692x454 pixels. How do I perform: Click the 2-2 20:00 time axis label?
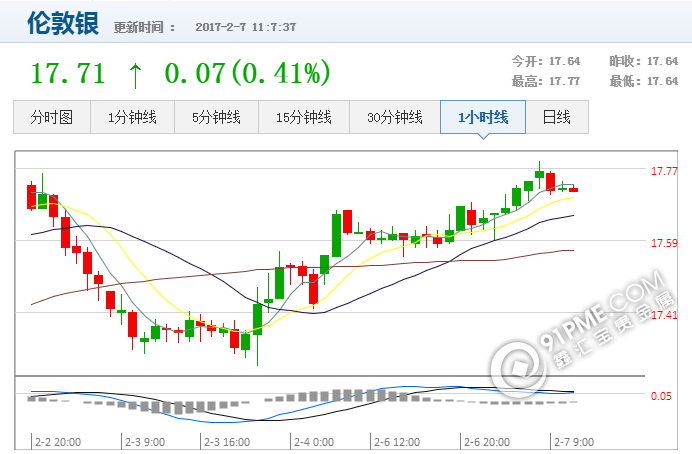[58, 442]
